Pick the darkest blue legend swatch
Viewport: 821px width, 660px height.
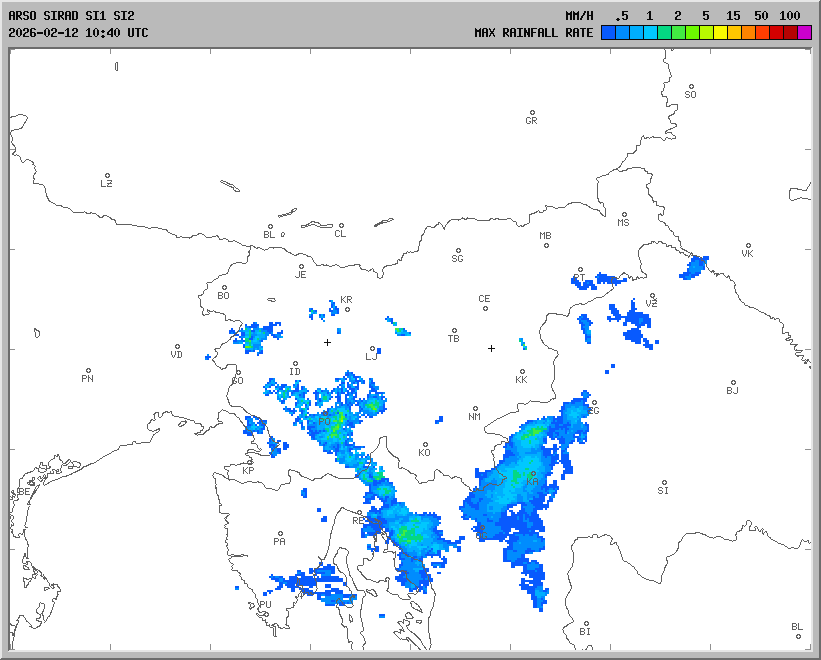click(608, 33)
